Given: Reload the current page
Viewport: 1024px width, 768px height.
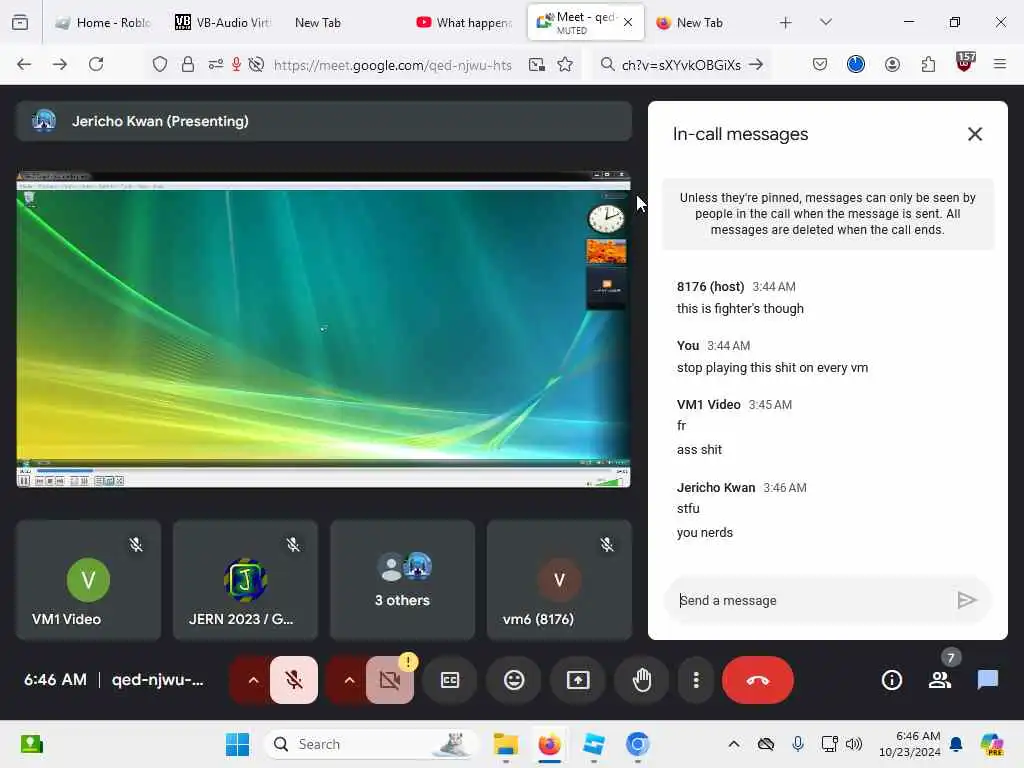Looking at the screenshot, I should point(96,64).
